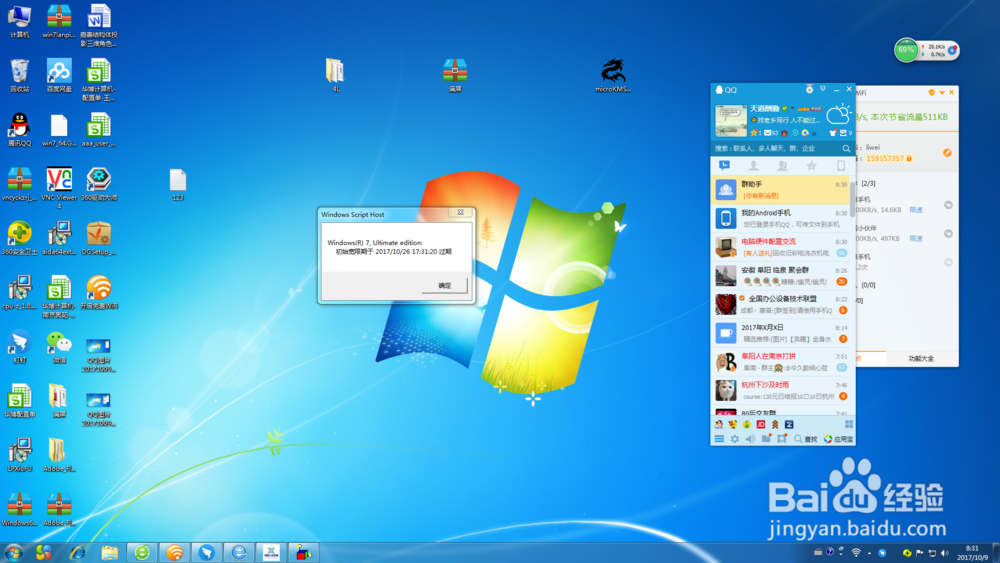Open the 计算机 desktop icon

pos(19,21)
